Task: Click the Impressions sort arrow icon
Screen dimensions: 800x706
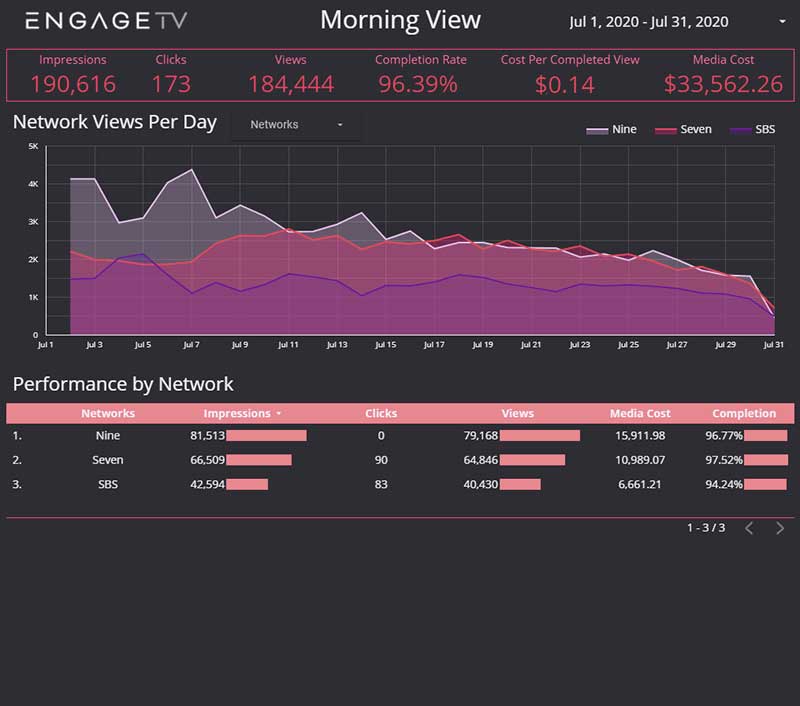Action: 279,414
